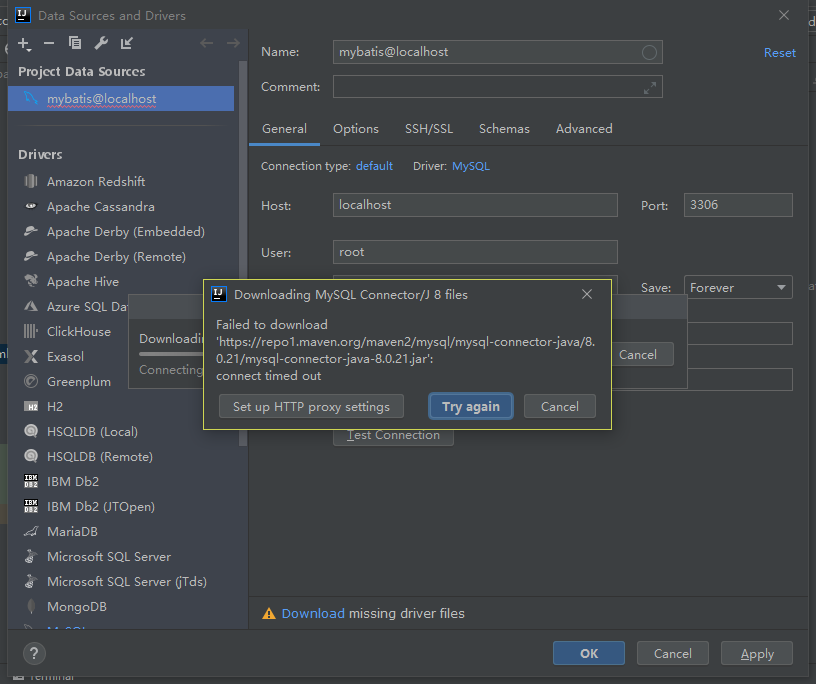Click the driver list scrollbar

243,254
